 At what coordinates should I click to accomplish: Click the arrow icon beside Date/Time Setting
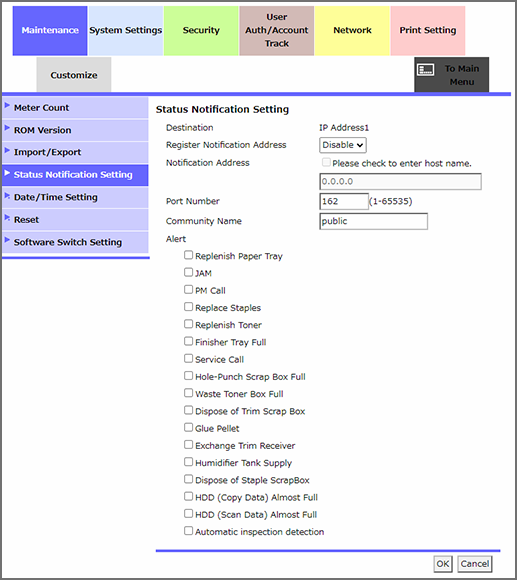tap(7, 195)
